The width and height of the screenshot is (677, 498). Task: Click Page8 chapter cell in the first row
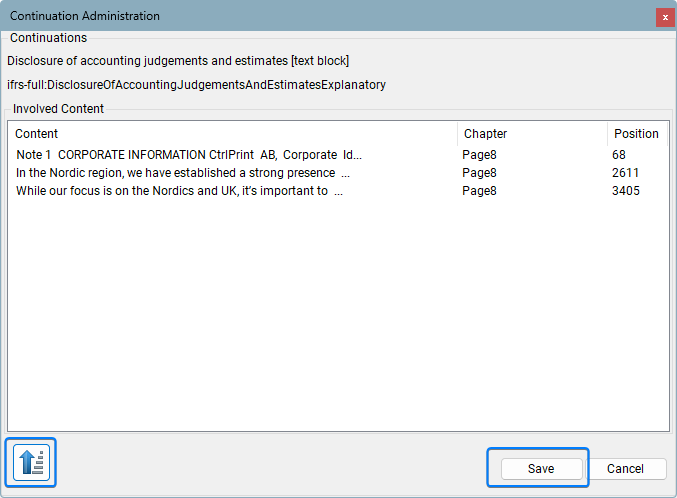[479, 155]
